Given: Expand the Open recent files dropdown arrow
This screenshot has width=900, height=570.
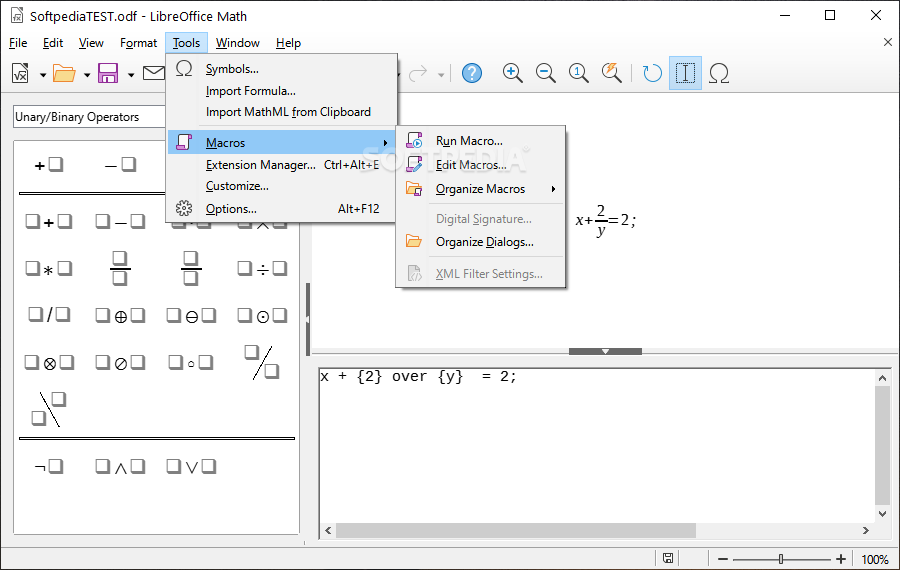Looking at the screenshot, I should 87,75.
